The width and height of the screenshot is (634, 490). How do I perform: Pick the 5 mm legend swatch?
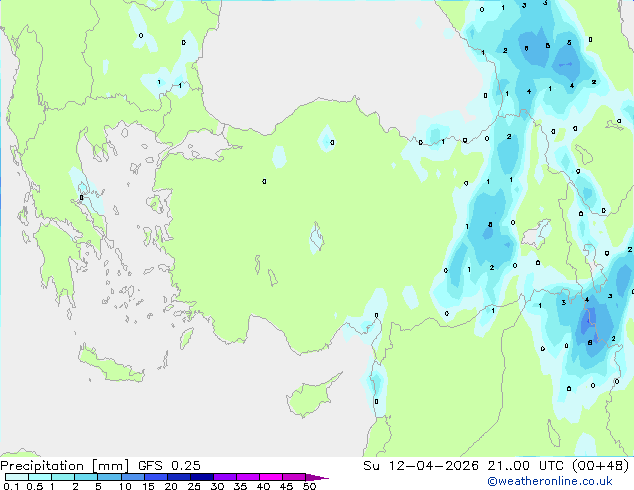(109, 477)
